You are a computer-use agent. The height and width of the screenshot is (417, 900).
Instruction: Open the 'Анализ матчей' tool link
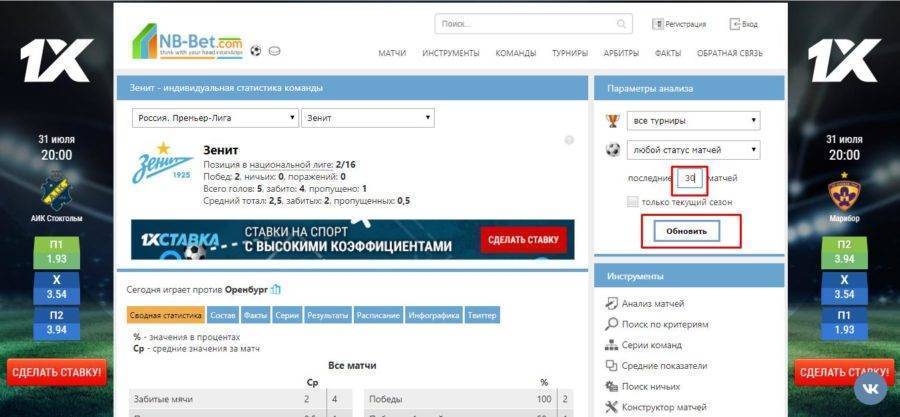[652, 304]
